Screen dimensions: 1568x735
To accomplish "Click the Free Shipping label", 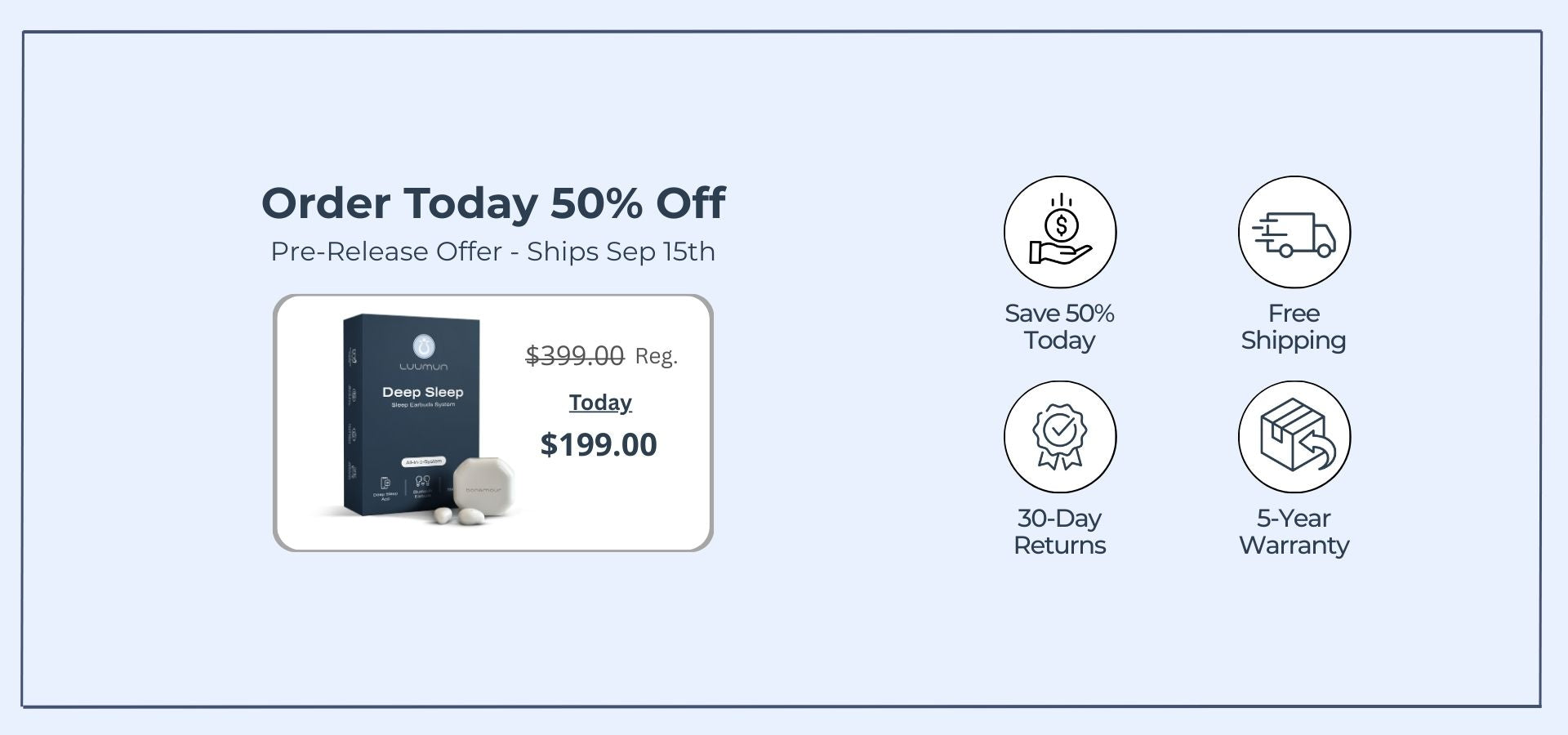I will click(1294, 327).
